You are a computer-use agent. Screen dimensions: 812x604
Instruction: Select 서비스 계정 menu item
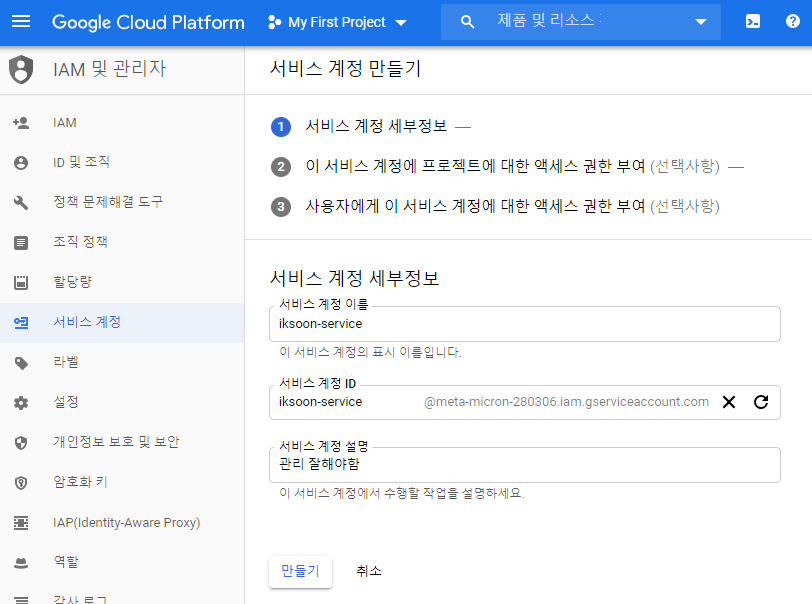122,322
